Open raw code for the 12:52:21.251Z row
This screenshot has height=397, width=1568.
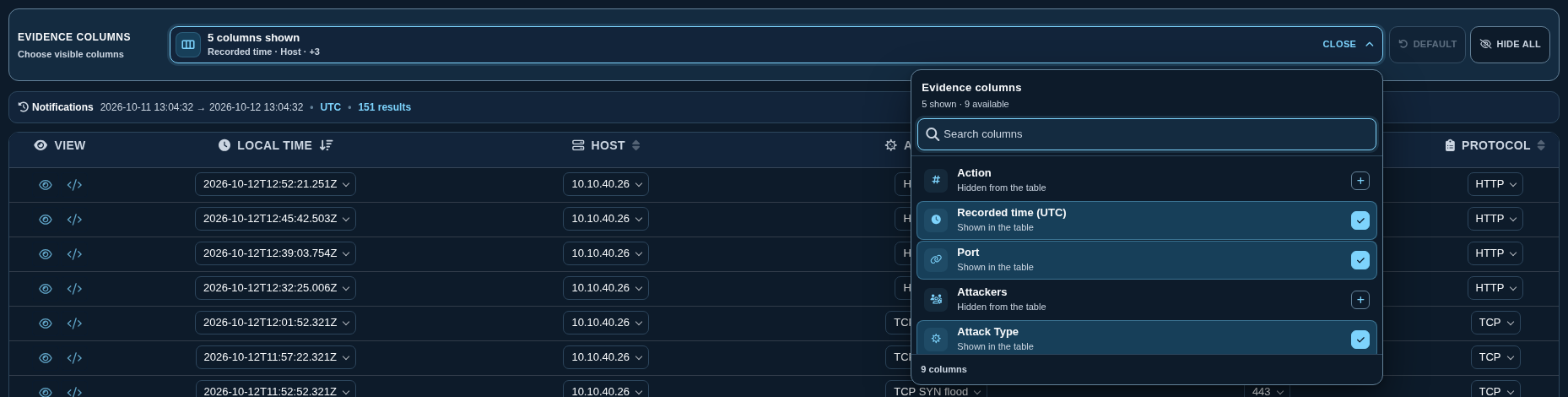(74, 185)
